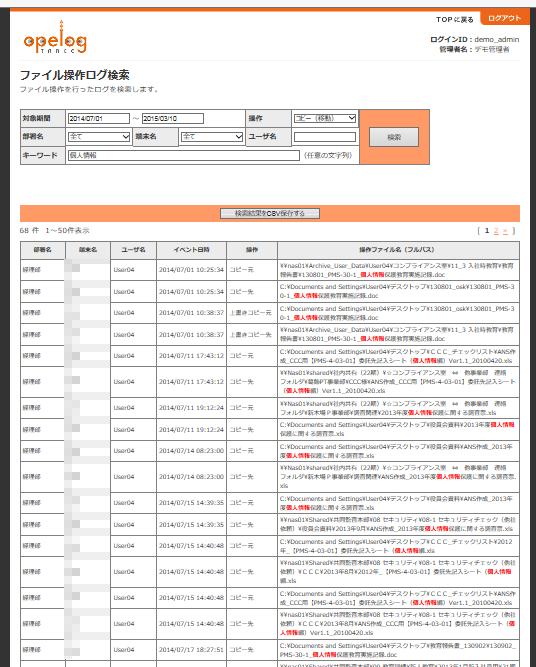Click the 端末名 table column header

pos(88,250)
